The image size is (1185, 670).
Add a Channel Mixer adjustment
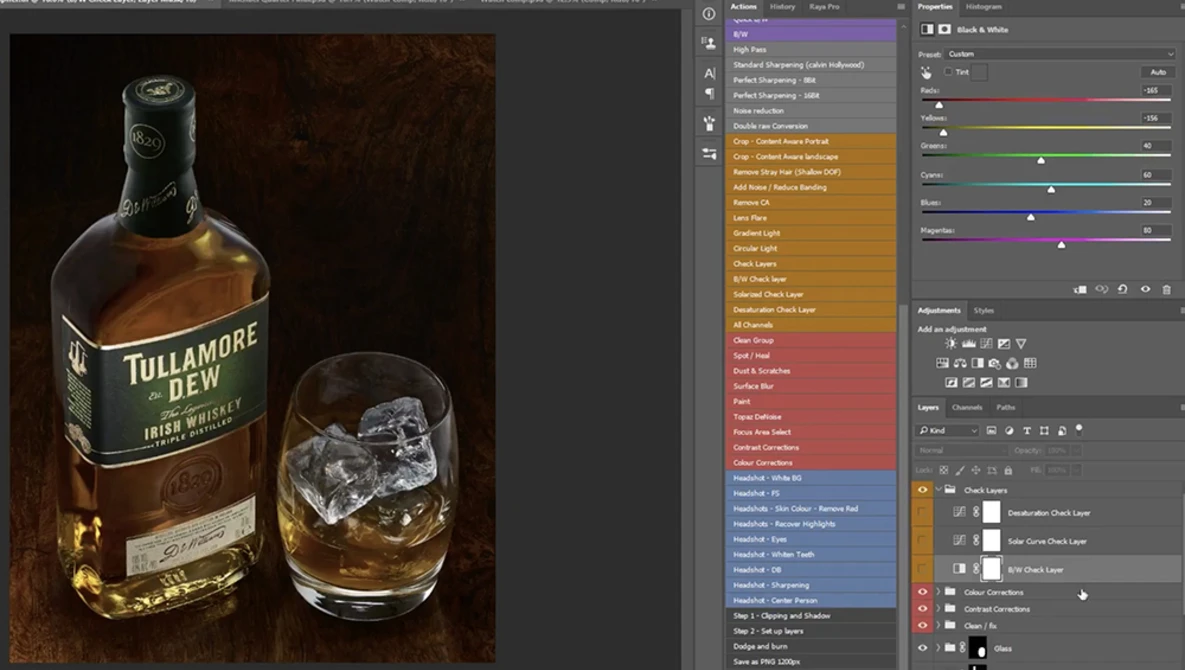point(1012,363)
